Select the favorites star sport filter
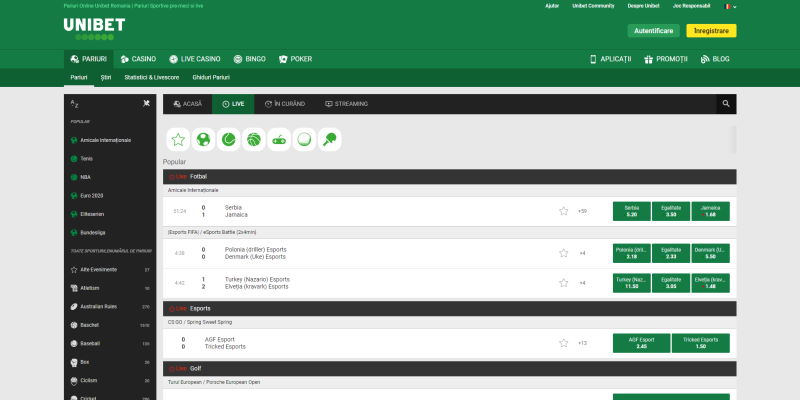 [x=178, y=140]
